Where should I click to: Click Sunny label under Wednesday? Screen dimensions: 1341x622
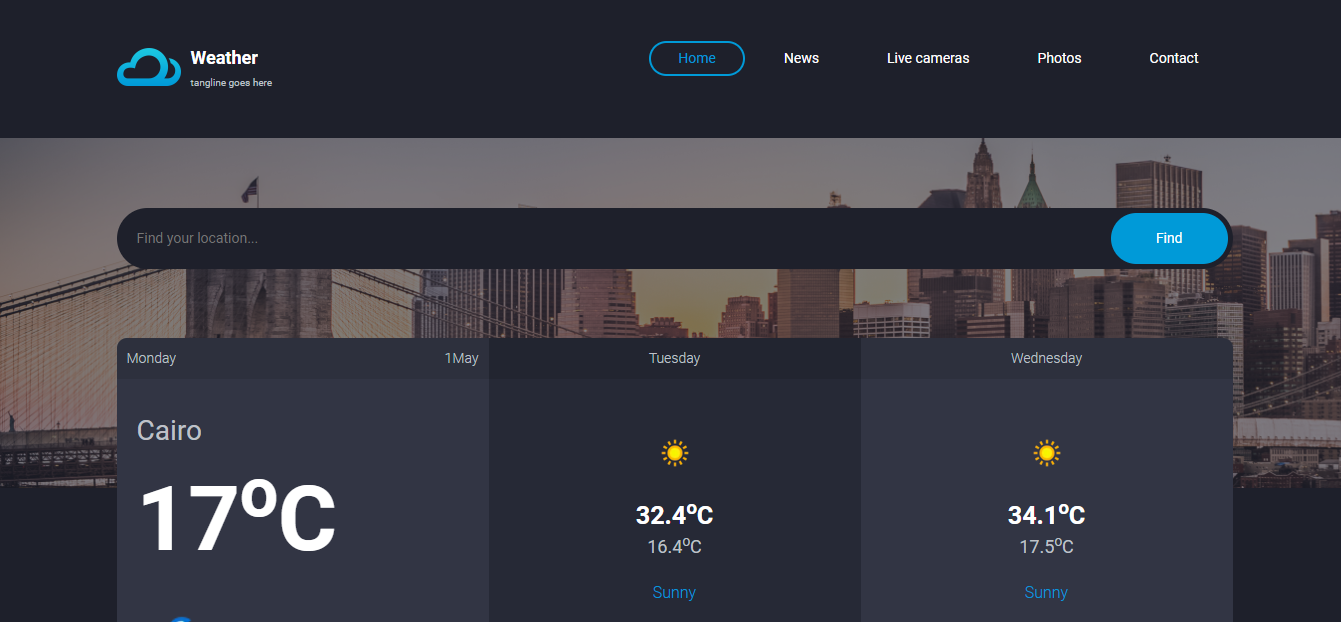point(1046,592)
